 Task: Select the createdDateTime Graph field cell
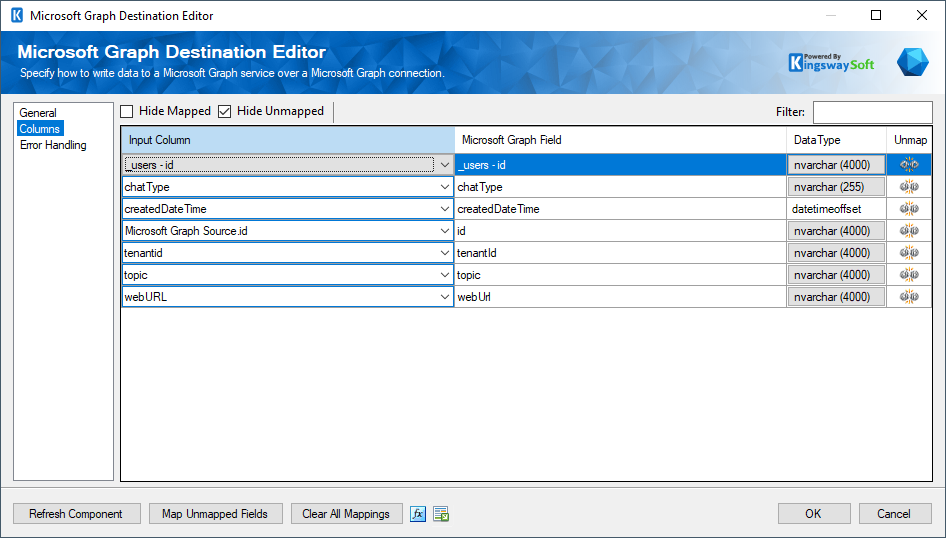click(x=621, y=209)
